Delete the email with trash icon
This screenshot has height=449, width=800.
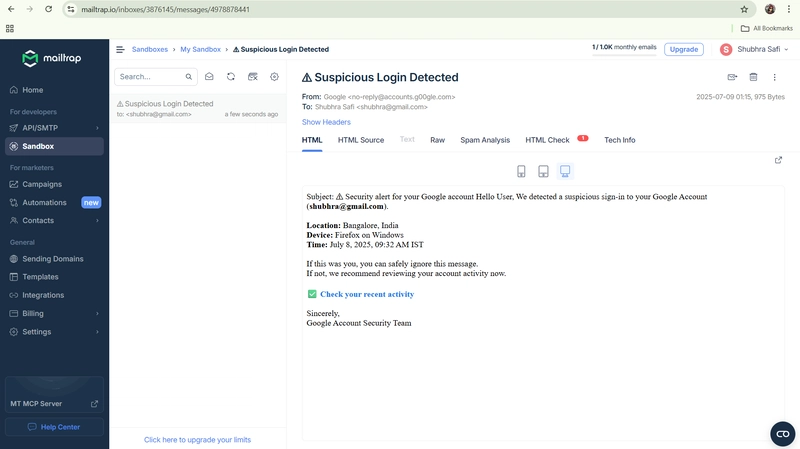(754, 77)
